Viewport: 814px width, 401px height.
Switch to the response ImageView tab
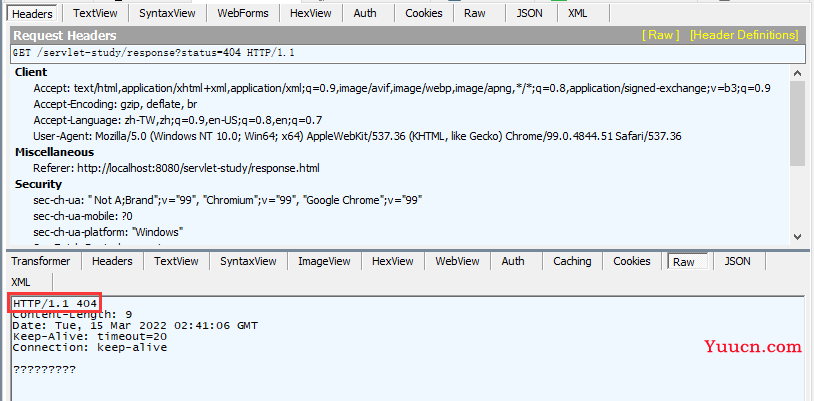324,261
